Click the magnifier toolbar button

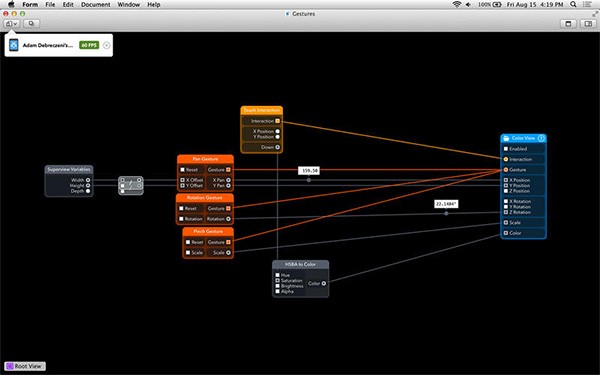coord(31,24)
